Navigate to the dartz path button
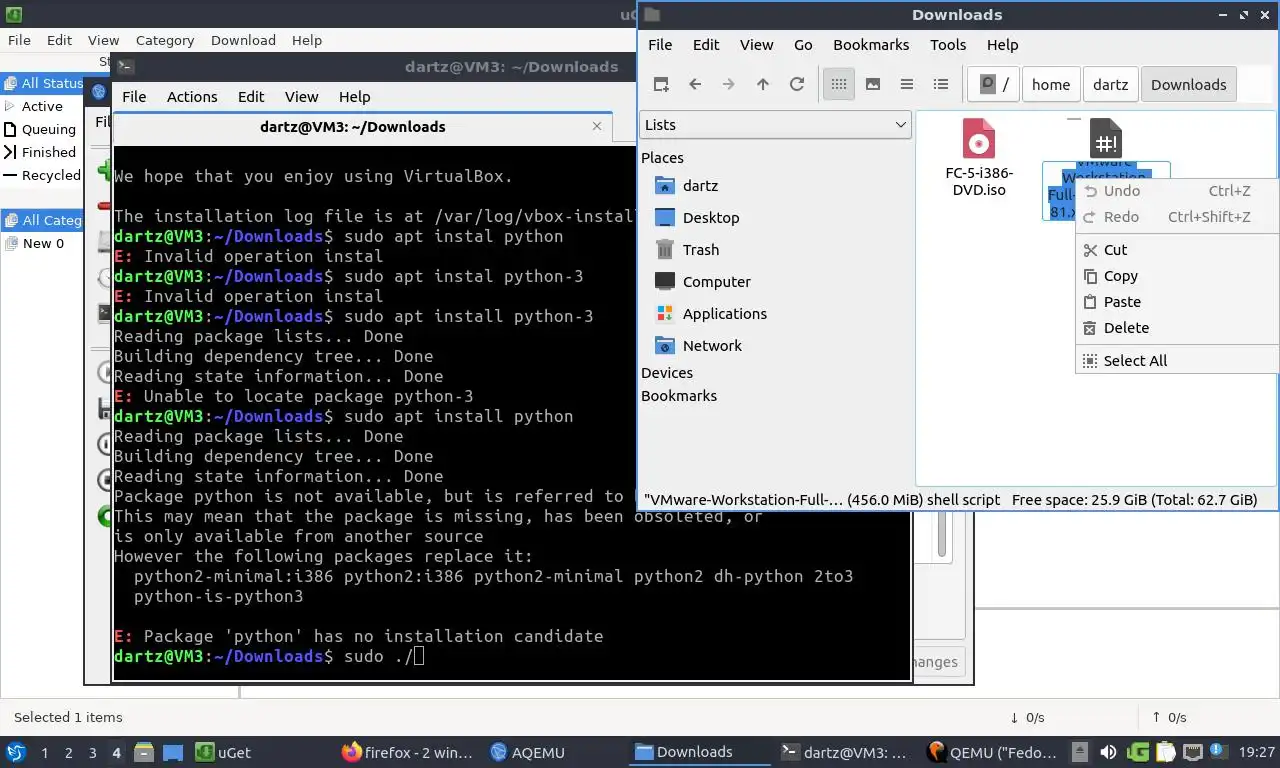The height and width of the screenshot is (768, 1280). tap(1110, 84)
